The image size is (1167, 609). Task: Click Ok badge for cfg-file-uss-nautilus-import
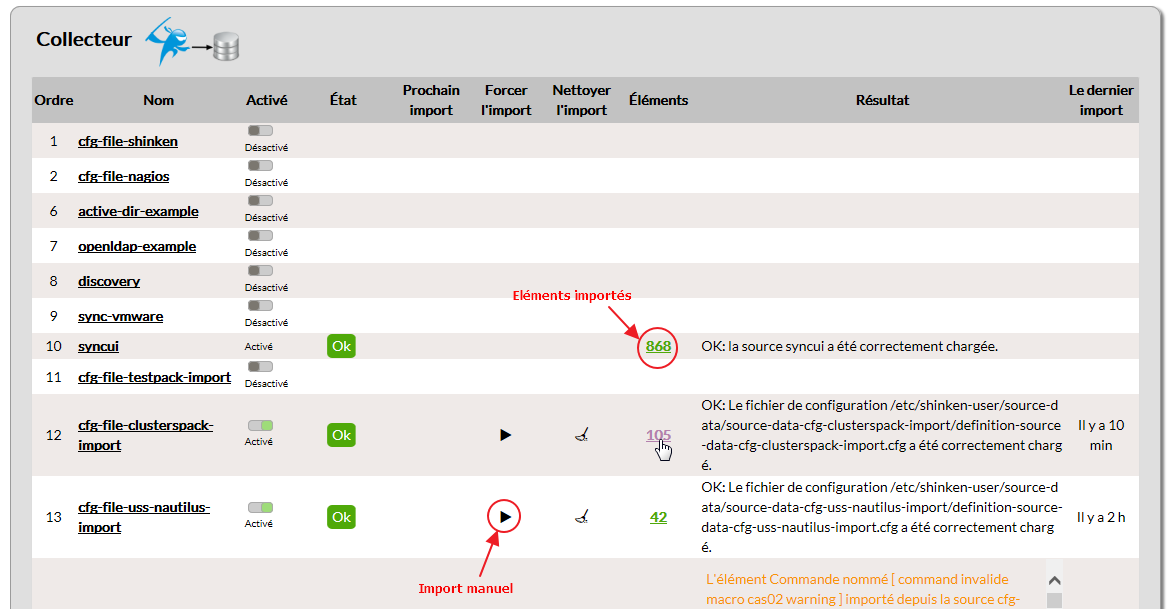[x=341, y=517]
